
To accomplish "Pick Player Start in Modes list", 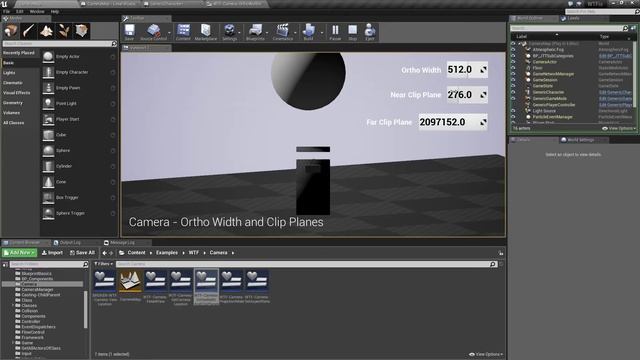I will [79, 119].
